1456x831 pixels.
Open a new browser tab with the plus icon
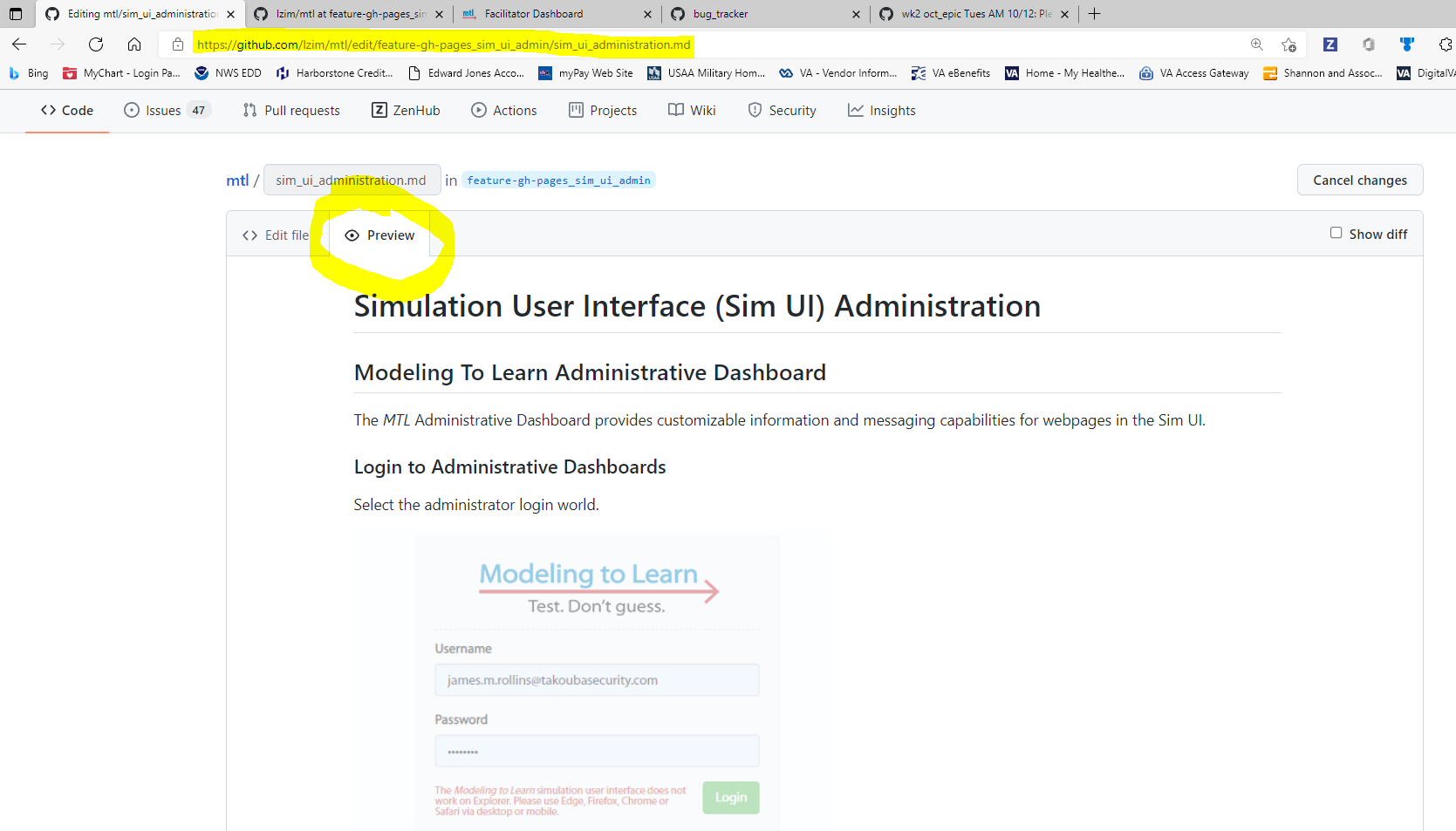1094,13
